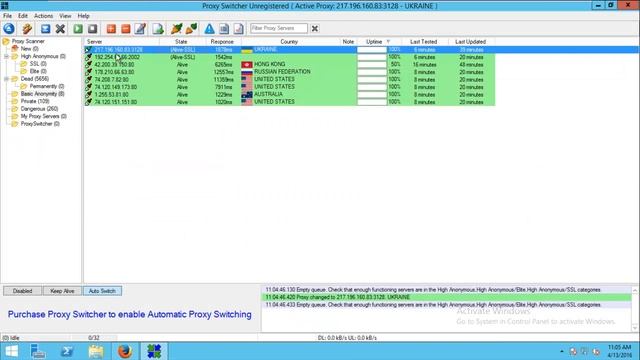The height and width of the screenshot is (360, 640).
Task: Sort by the Last Tested column header
Action: 424,42
